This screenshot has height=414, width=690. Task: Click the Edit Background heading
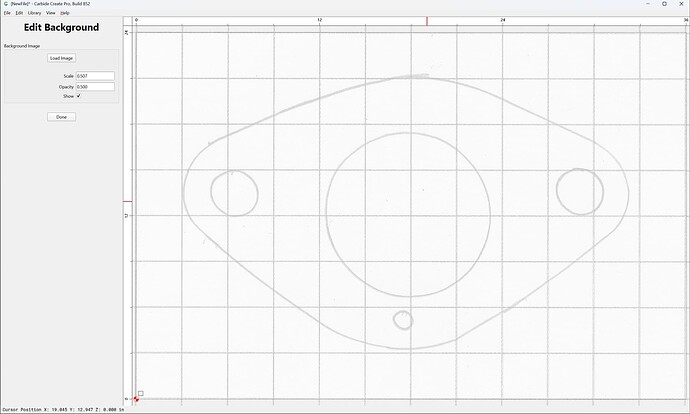click(x=61, y=27)
